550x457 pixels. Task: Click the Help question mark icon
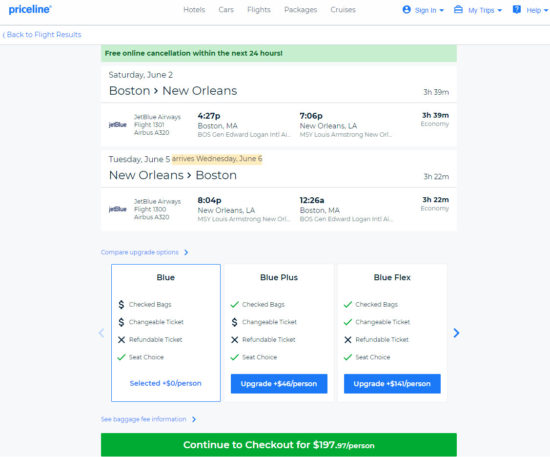pos(516,9)
